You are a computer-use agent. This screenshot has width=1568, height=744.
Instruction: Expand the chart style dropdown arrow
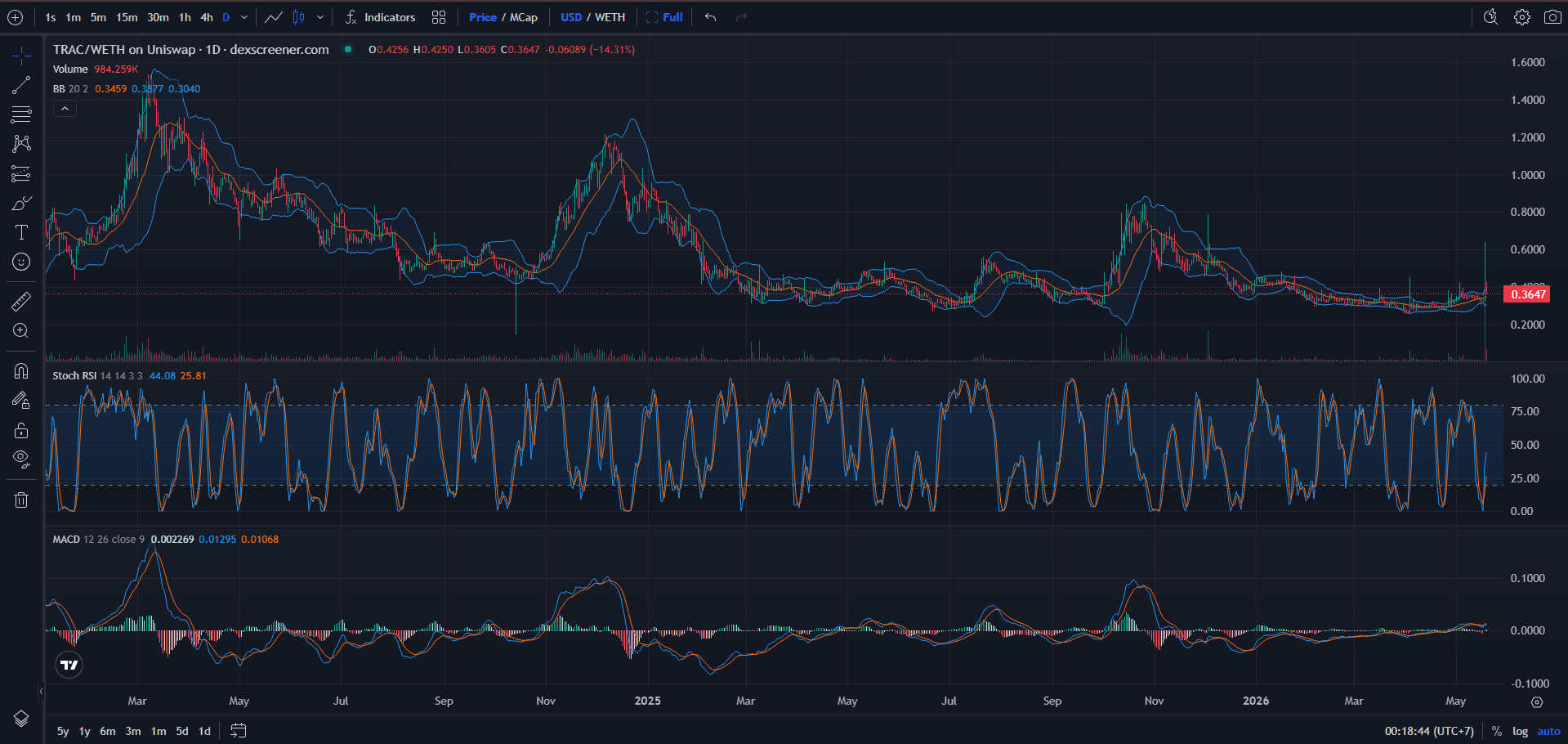point(320,17)
